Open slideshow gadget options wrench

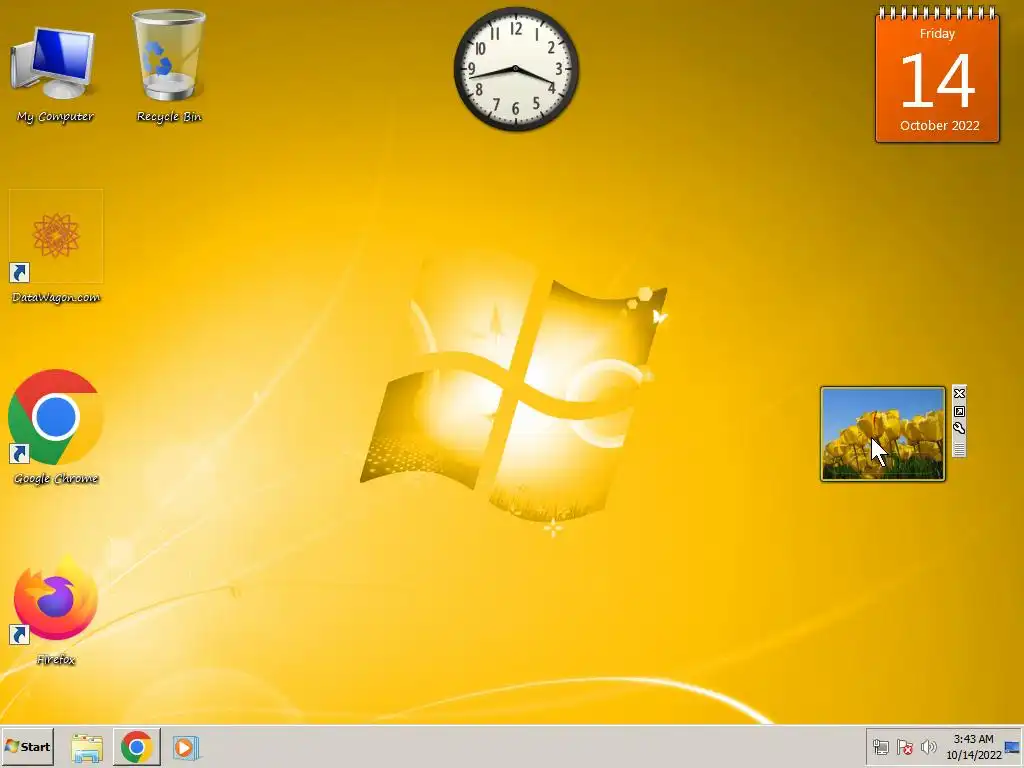coord(959,428)
